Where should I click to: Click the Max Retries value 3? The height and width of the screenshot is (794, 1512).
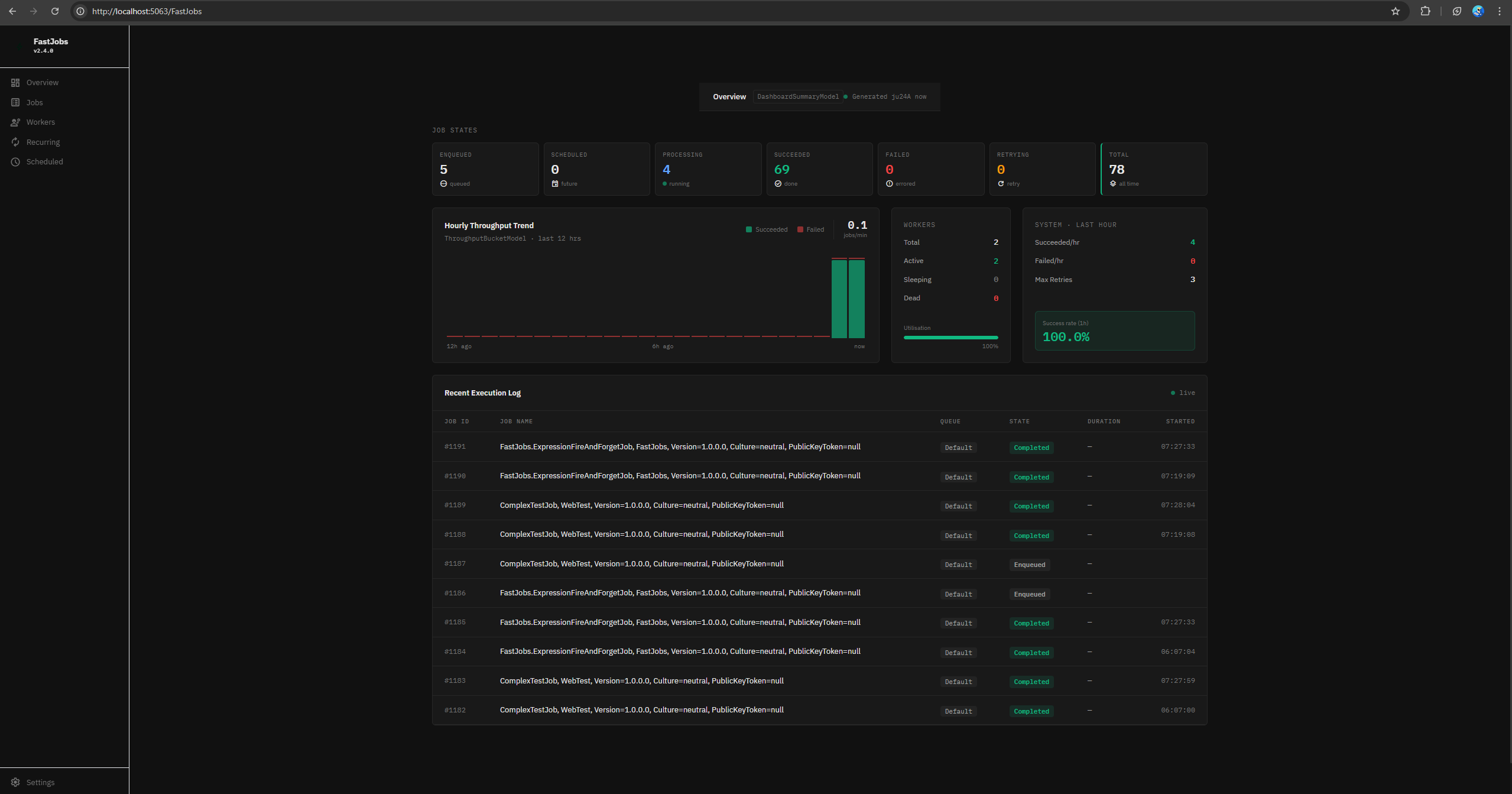[x=1192, y=280]
